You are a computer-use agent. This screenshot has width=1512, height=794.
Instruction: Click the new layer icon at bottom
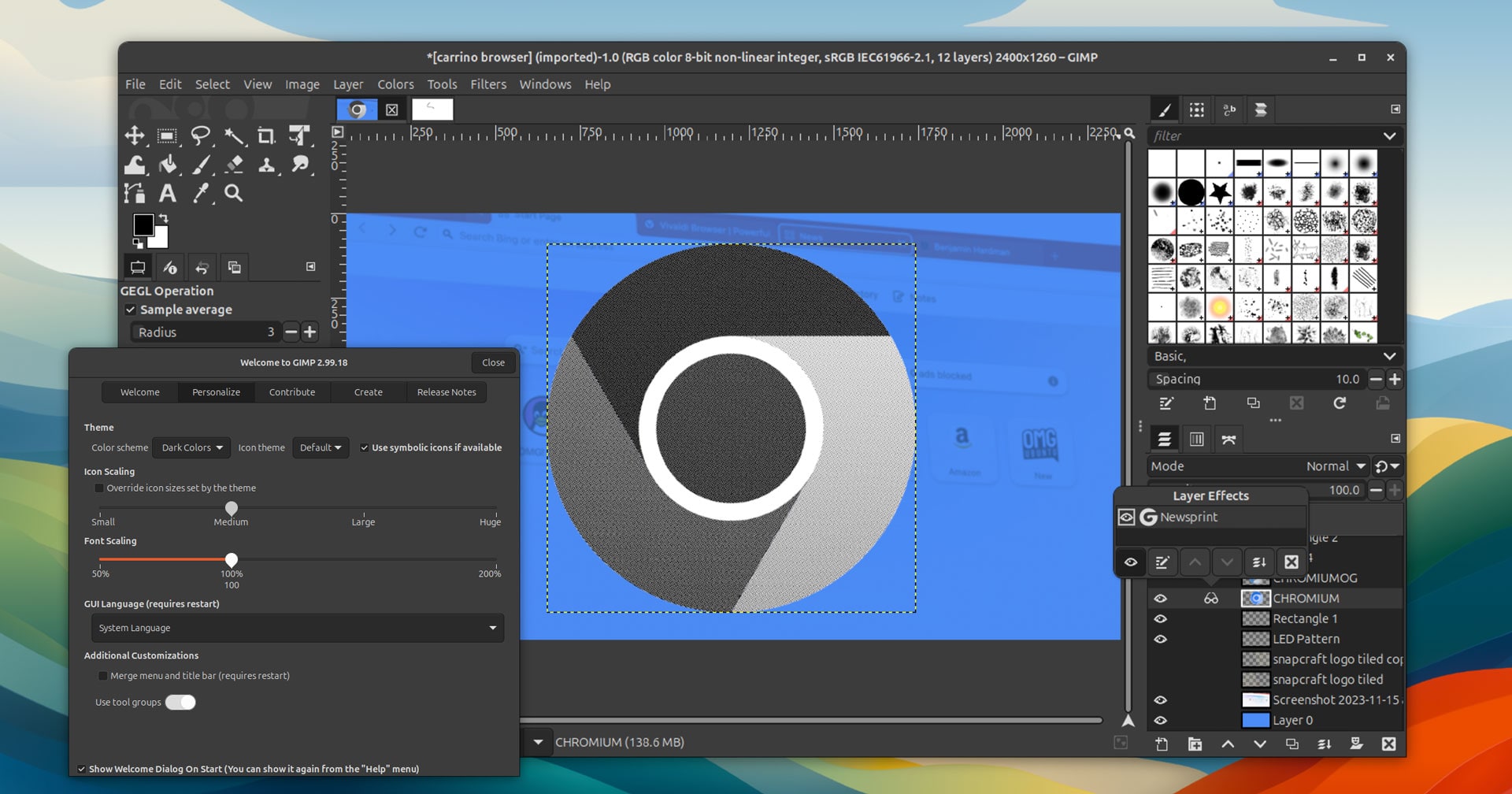coord(1162,744)
